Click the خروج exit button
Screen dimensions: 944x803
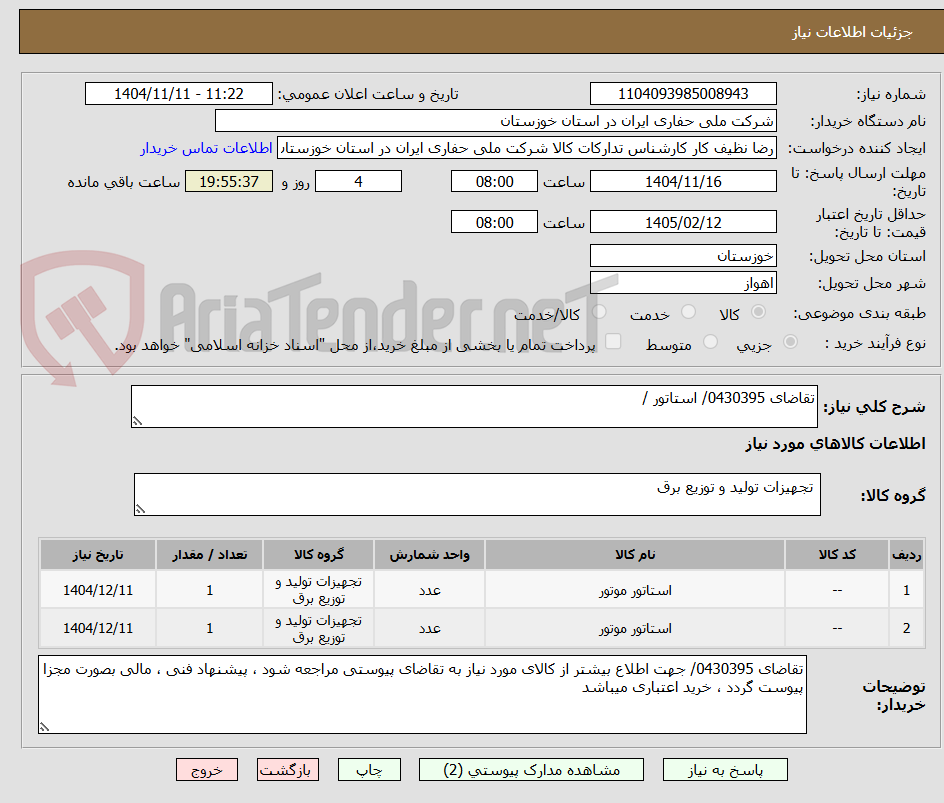pyautogui.click(x=206, y=769)
